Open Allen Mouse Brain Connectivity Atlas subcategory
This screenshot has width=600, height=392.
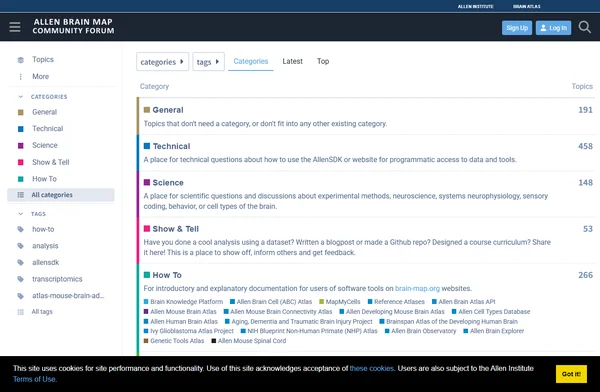(x=278, y=312)
